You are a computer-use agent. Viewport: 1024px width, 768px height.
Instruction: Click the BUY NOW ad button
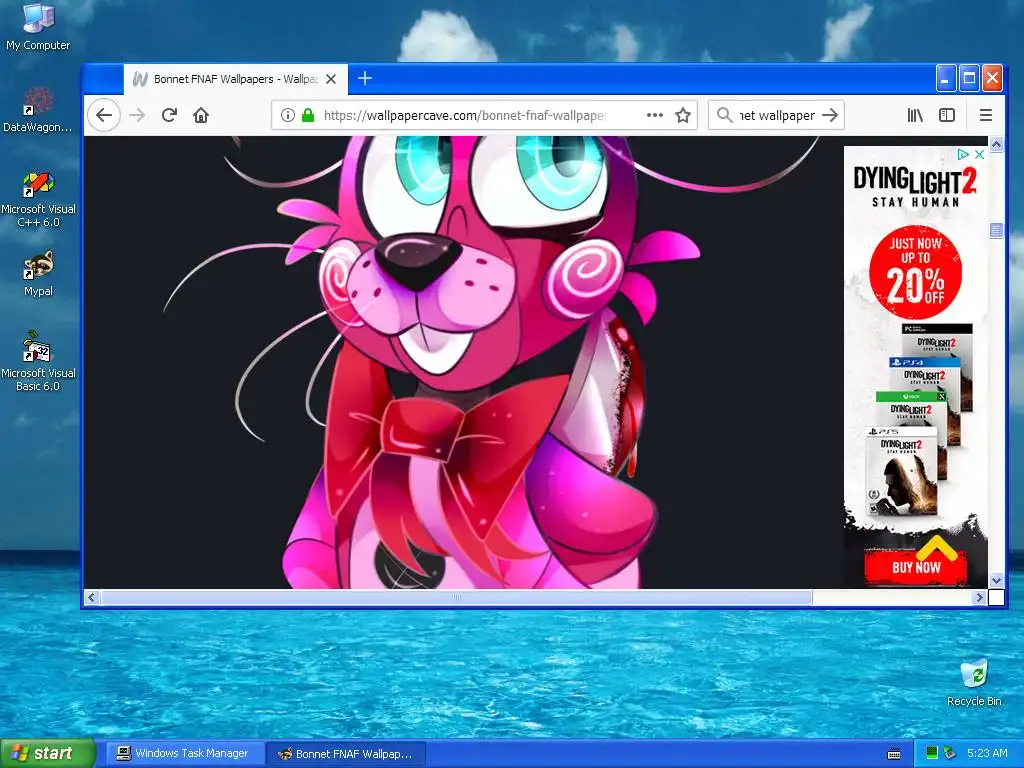pyautogui.click(x=916, y=567)
